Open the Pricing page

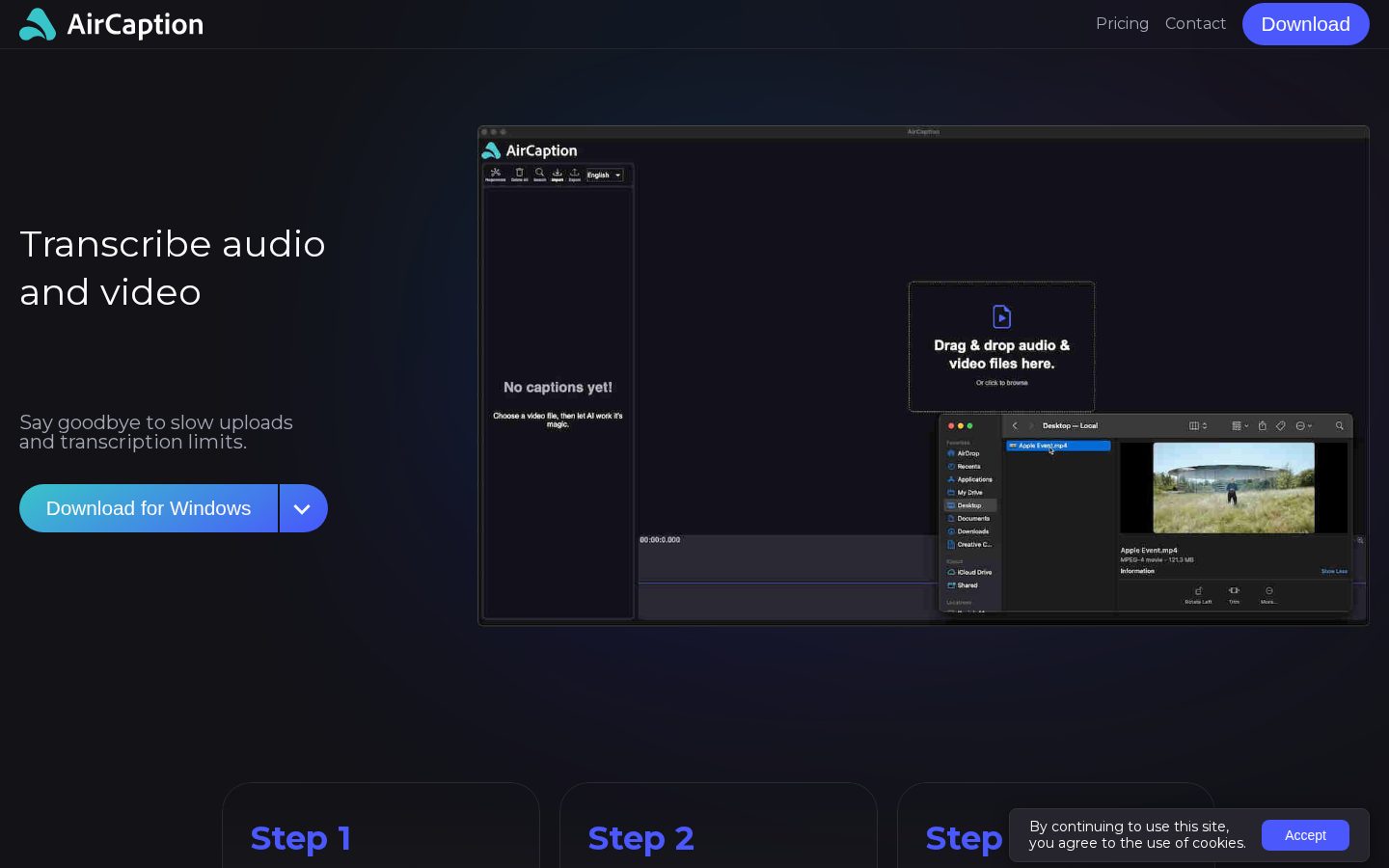pyautogui.click(x=1122, y=23)
